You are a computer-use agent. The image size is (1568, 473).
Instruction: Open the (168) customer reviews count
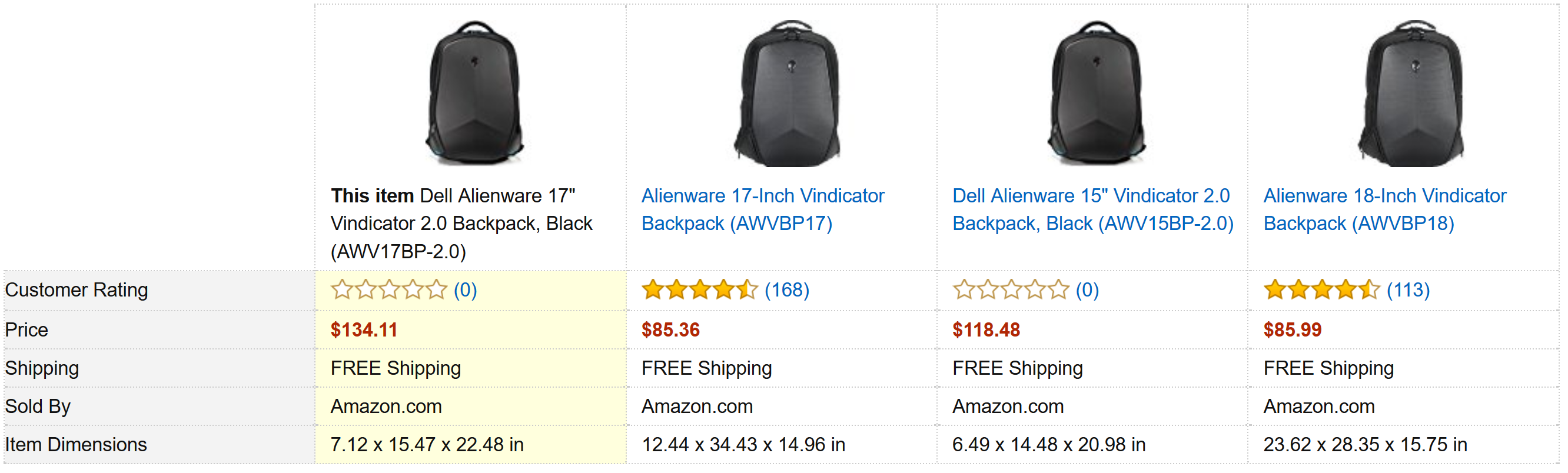click(x=787, y=290)
